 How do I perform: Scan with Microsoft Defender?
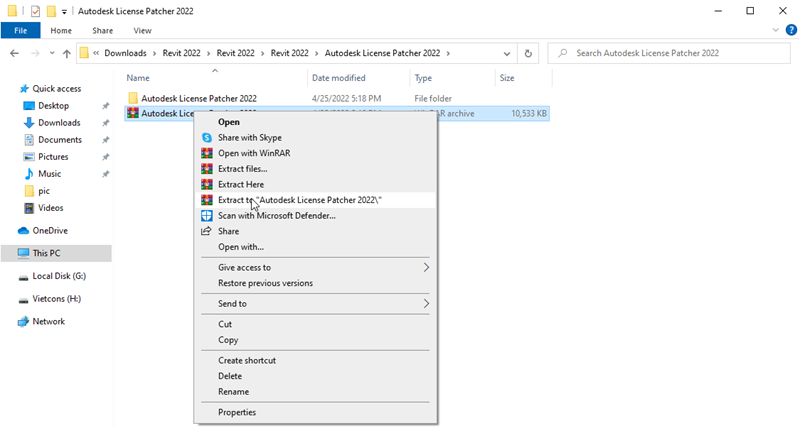click(276, 215)
